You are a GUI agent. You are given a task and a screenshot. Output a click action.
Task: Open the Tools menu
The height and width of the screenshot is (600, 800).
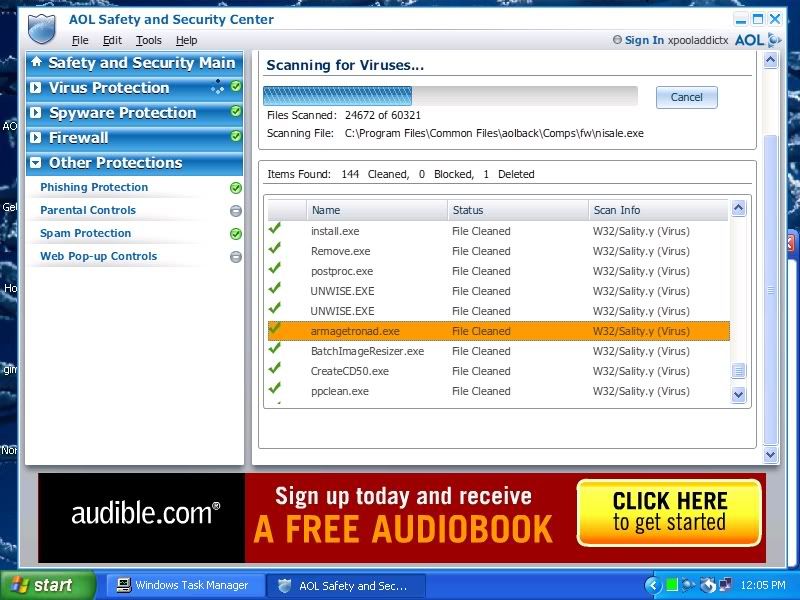tap(148, 40)
